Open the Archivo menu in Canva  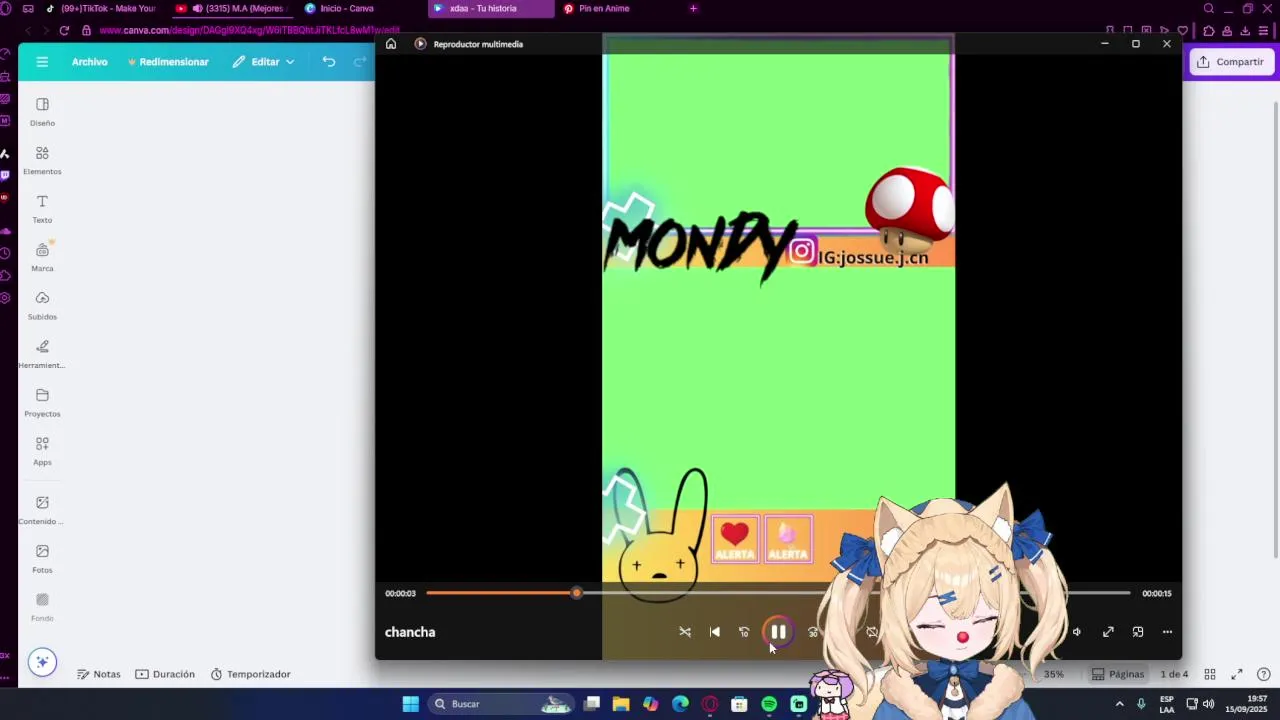click(89, 62)
